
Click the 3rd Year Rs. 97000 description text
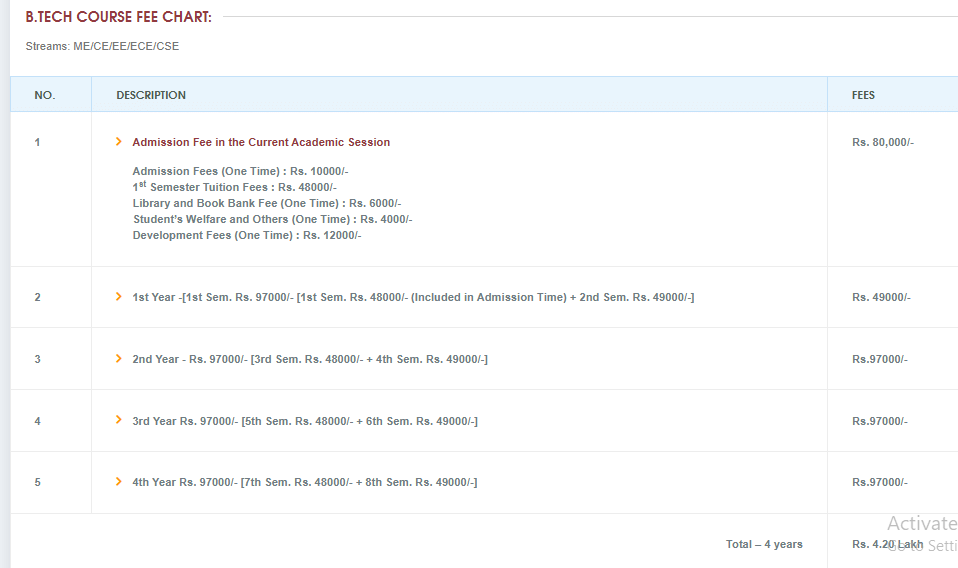click(305, 421)
